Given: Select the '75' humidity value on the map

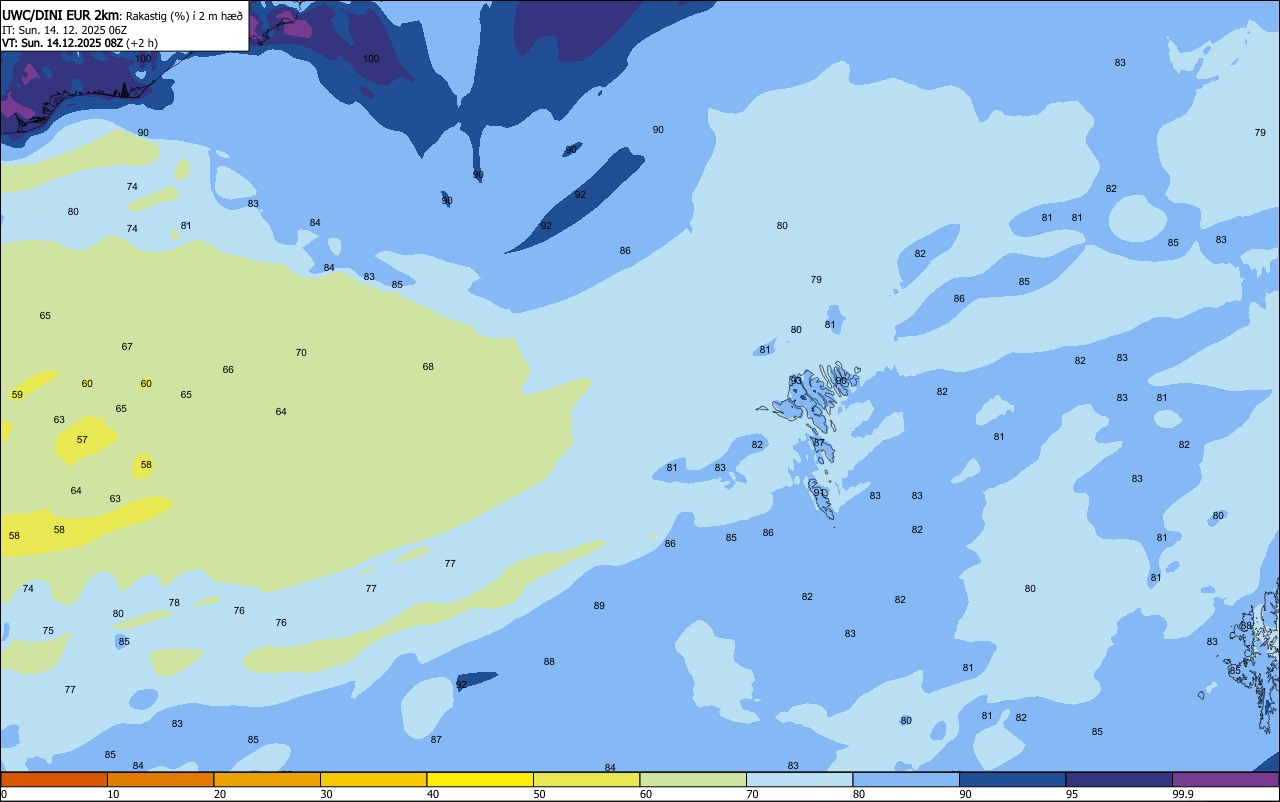Looking at the screenshot, I should coord(48,631).
